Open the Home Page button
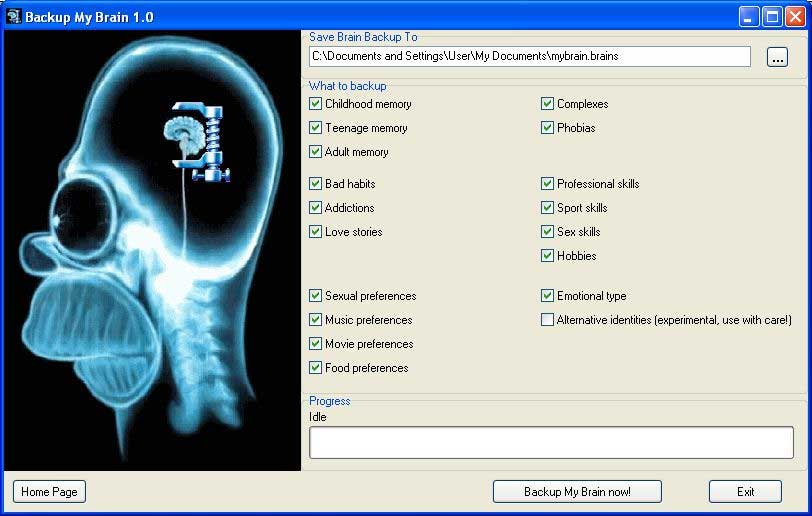 point(49,492)
